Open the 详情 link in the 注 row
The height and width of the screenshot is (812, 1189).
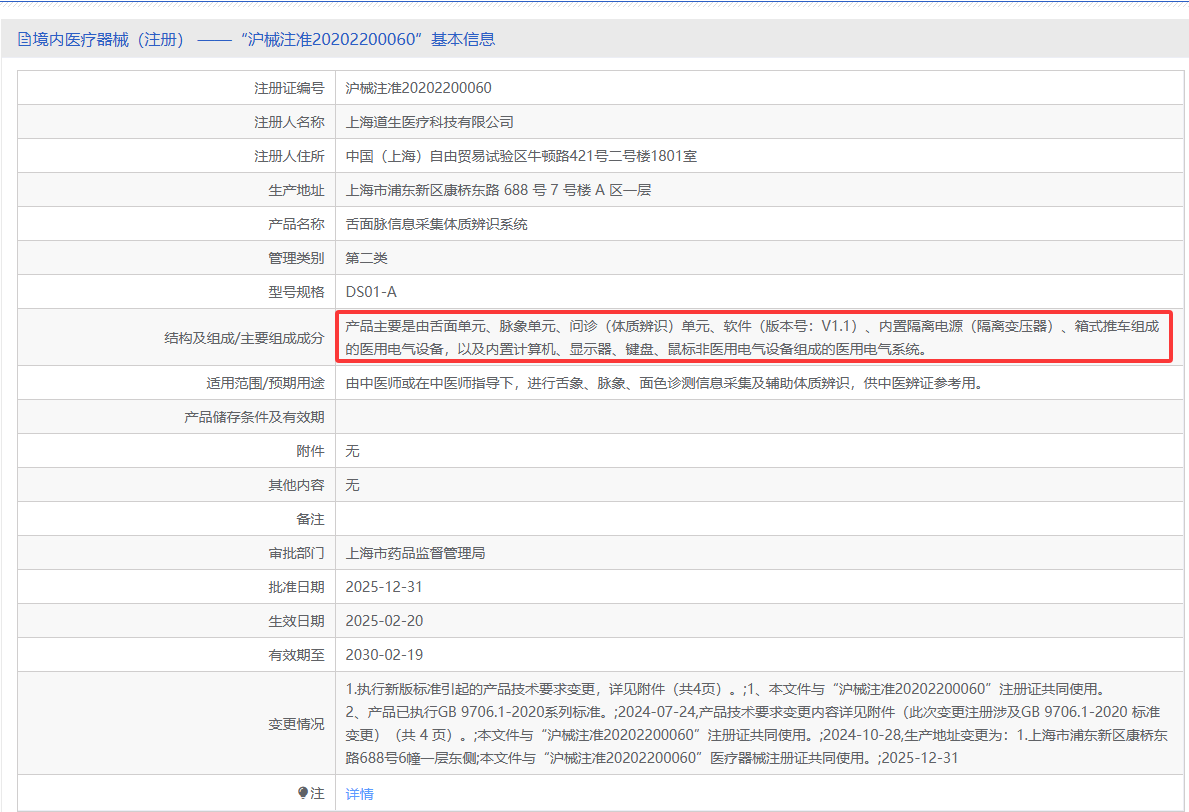(x=359, y=793)
